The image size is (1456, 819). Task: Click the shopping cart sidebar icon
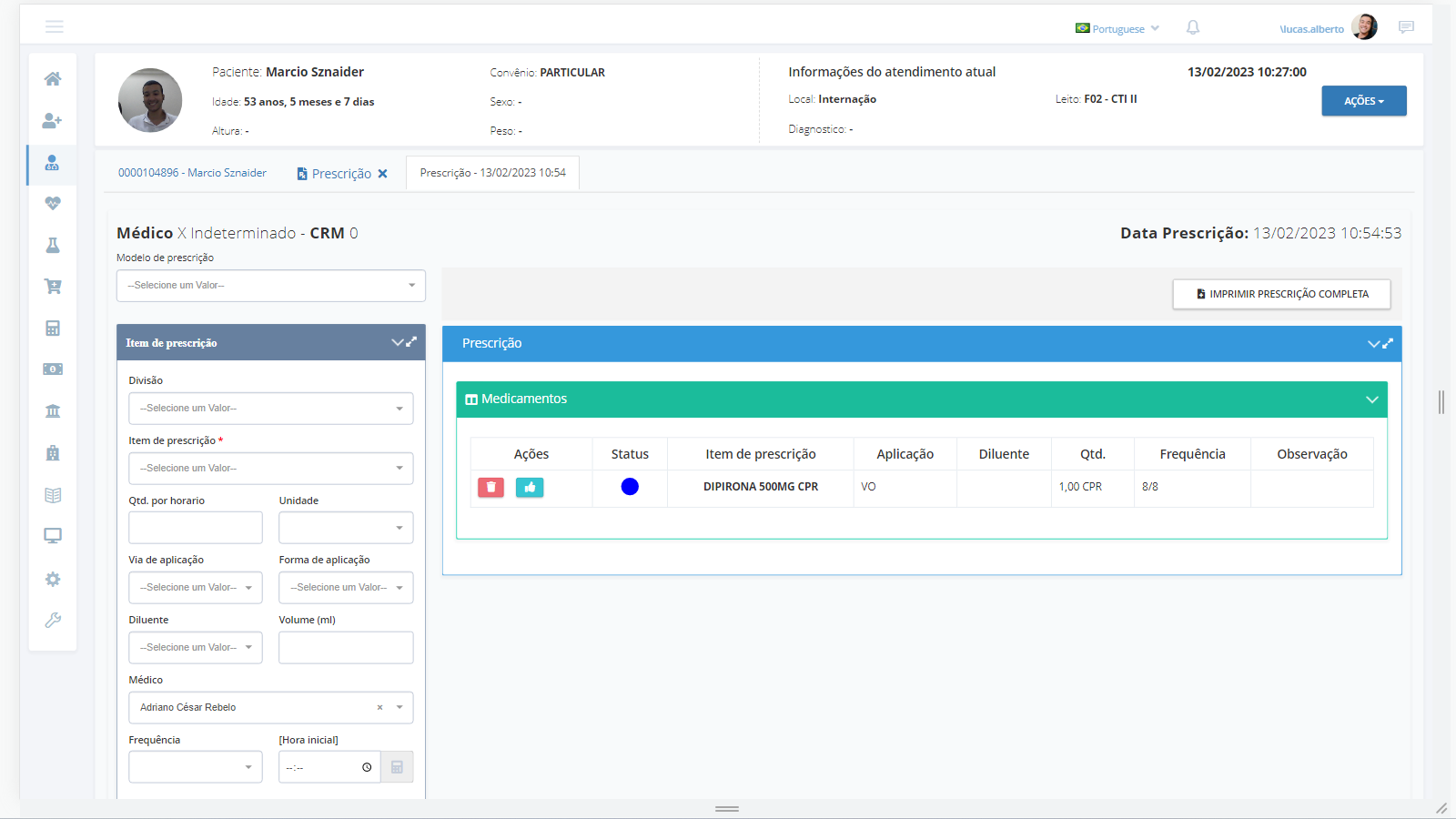pyautogui.click(x=53, y=287)
